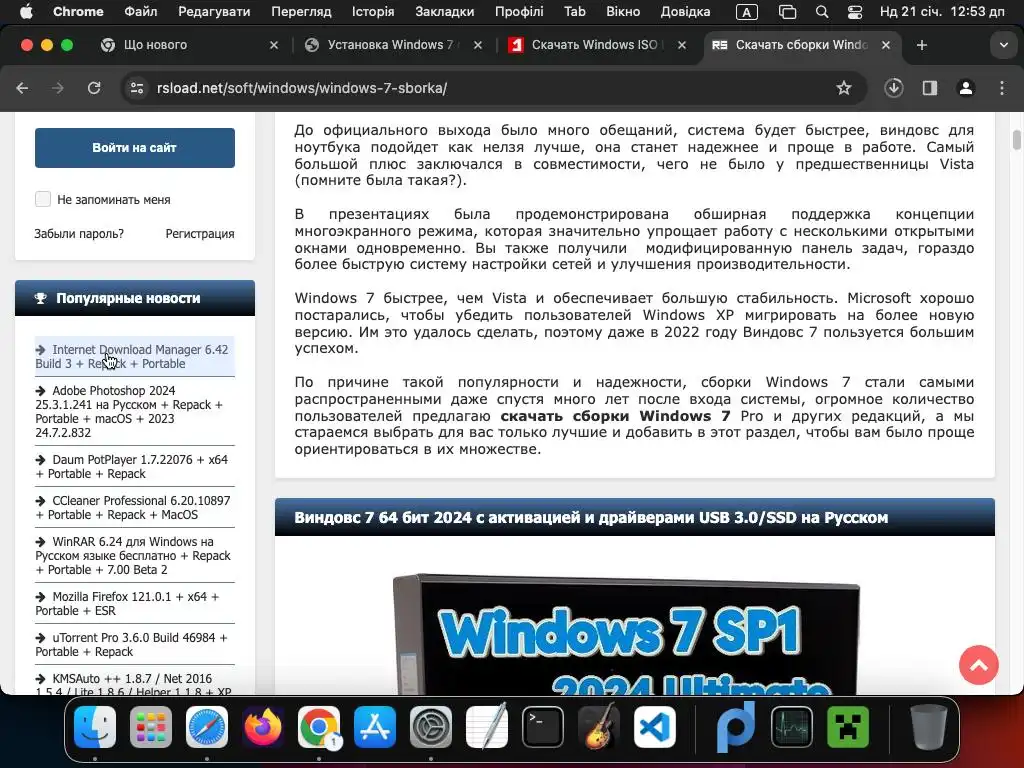The image size is (1024, 768).
Task: Launch GarageBand from the Dock
Action: (599, 726)
